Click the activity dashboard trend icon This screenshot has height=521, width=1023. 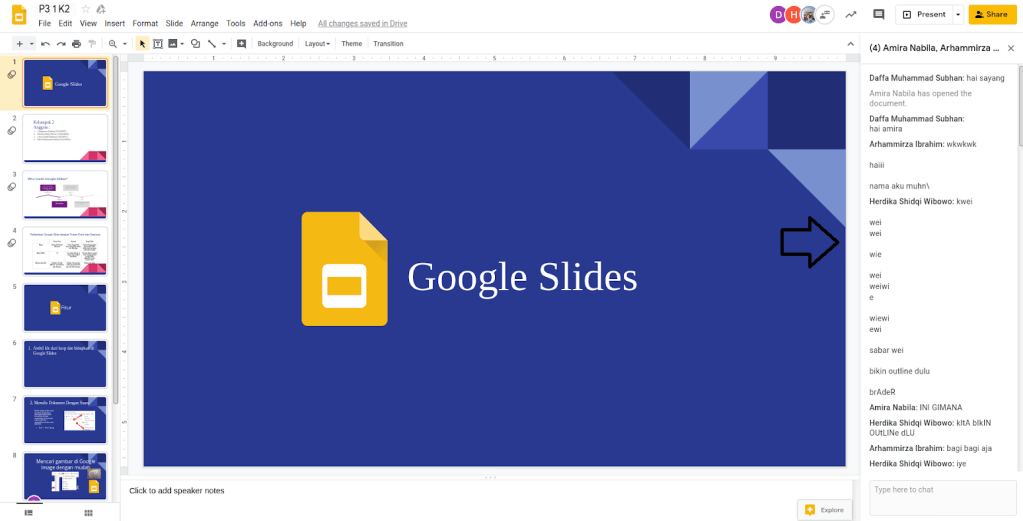[850, 14]
